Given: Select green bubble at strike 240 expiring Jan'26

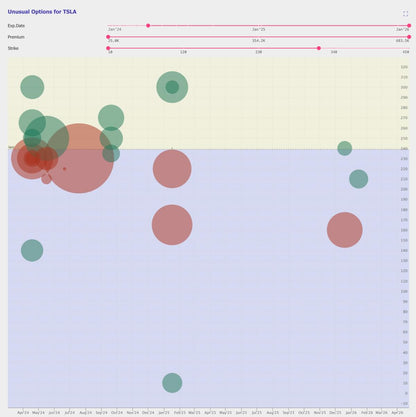Looking at the screenshot, I should click(x=345, y=148).
